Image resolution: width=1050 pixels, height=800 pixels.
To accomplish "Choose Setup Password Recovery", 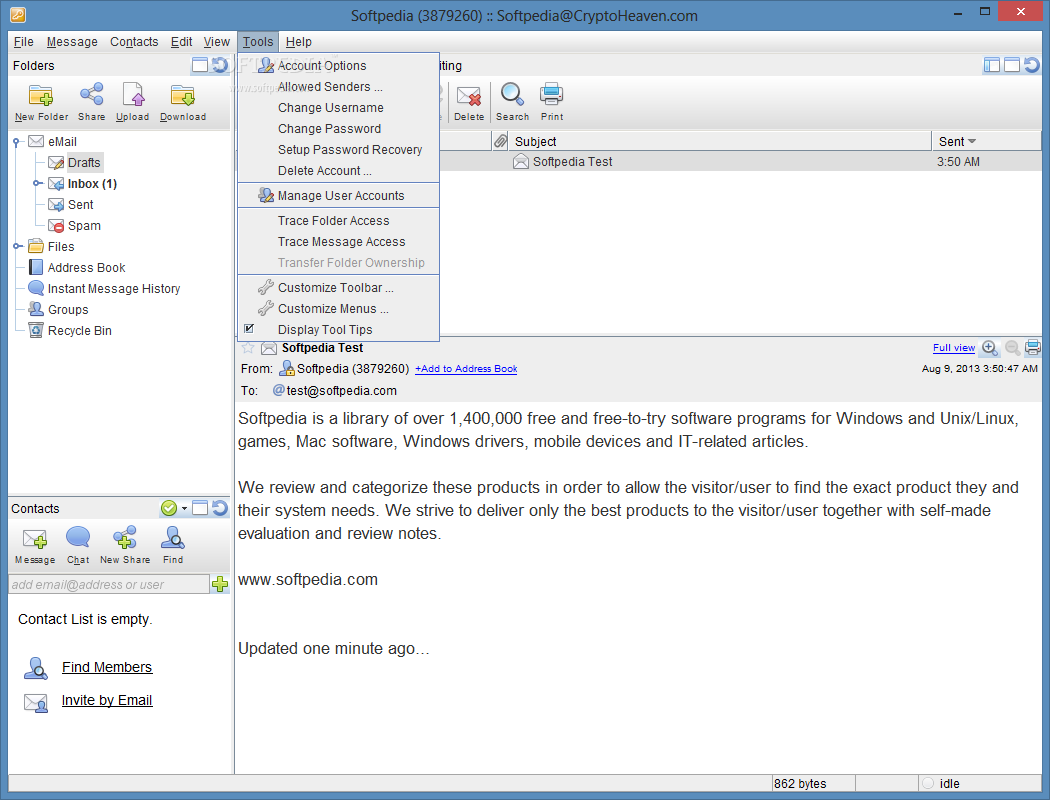I will pos(338,149).
